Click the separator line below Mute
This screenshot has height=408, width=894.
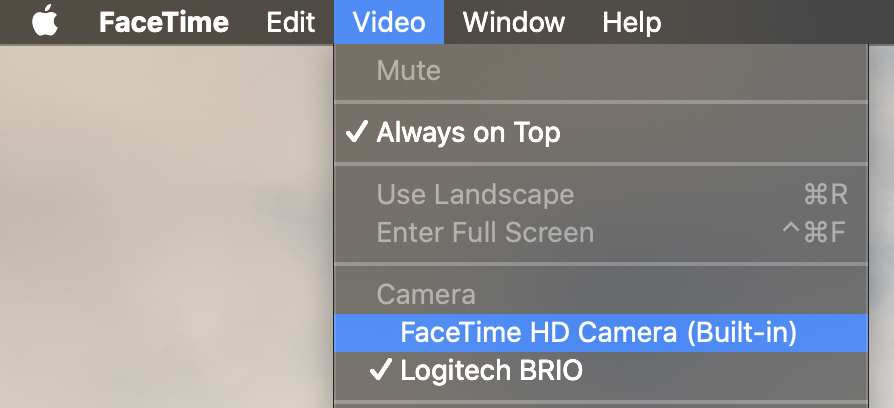click(x=601, y=103)
